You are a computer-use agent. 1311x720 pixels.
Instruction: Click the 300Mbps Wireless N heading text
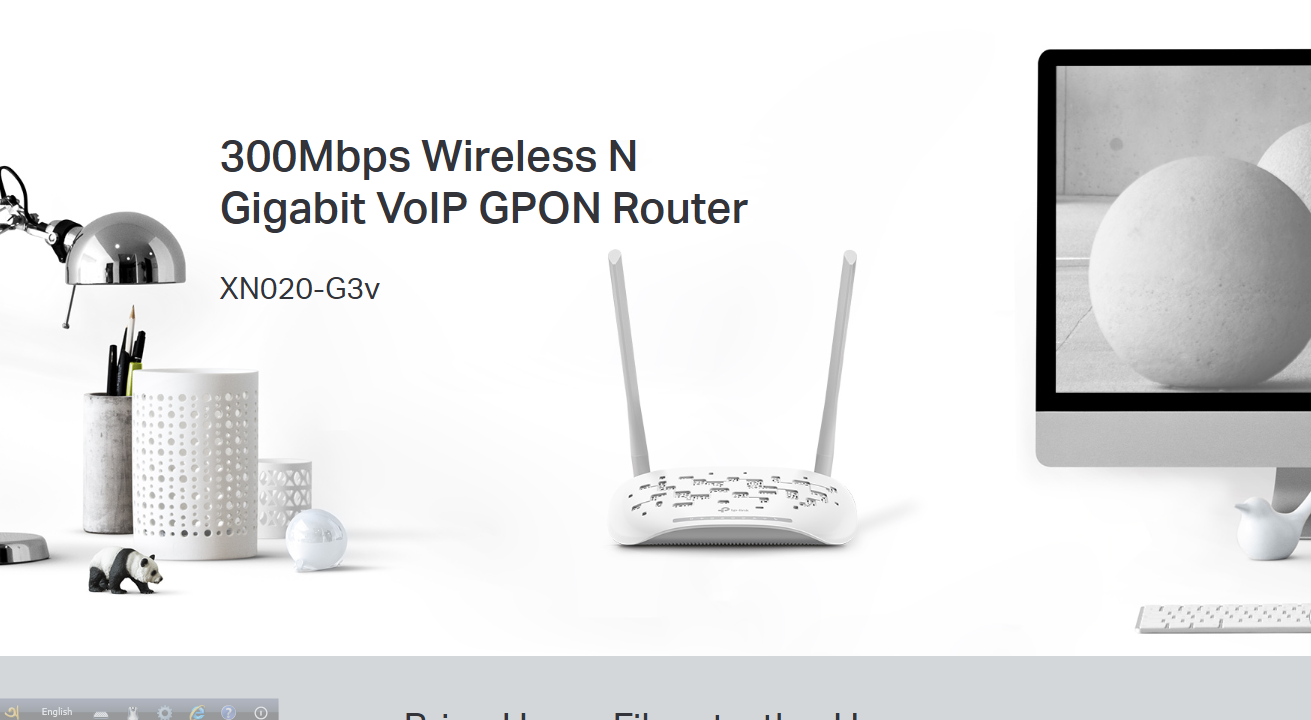428,156
